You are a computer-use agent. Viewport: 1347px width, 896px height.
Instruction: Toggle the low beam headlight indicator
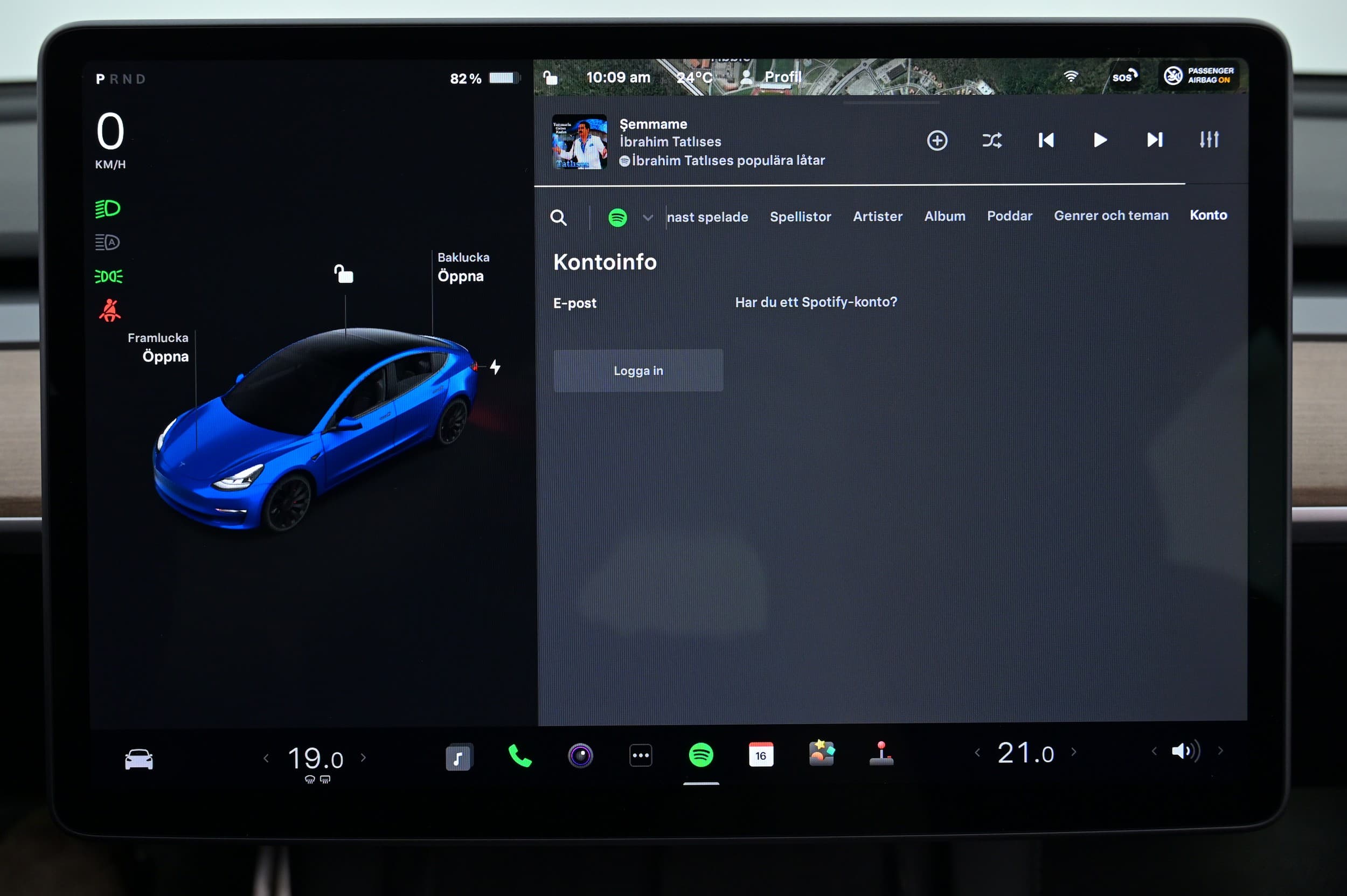(107, 209)
